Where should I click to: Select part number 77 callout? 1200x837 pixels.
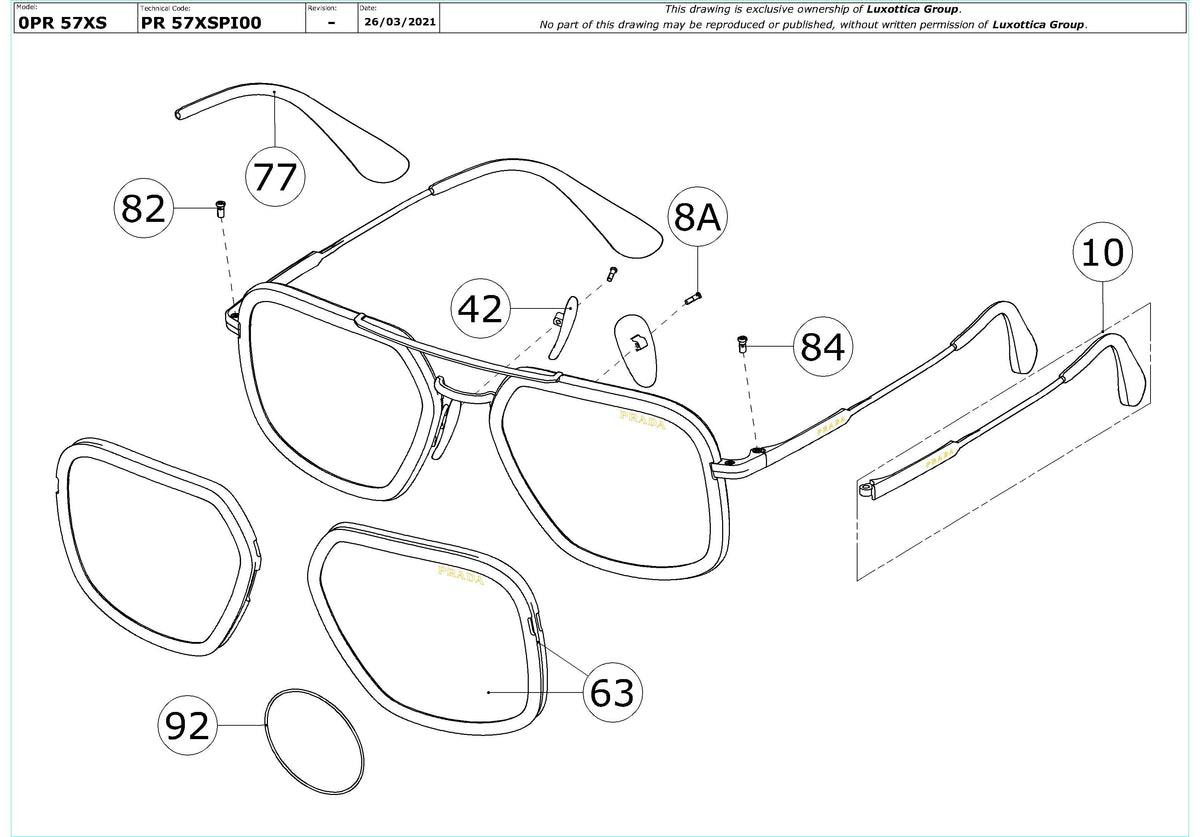pyautogui.click(x=275, y=177)
